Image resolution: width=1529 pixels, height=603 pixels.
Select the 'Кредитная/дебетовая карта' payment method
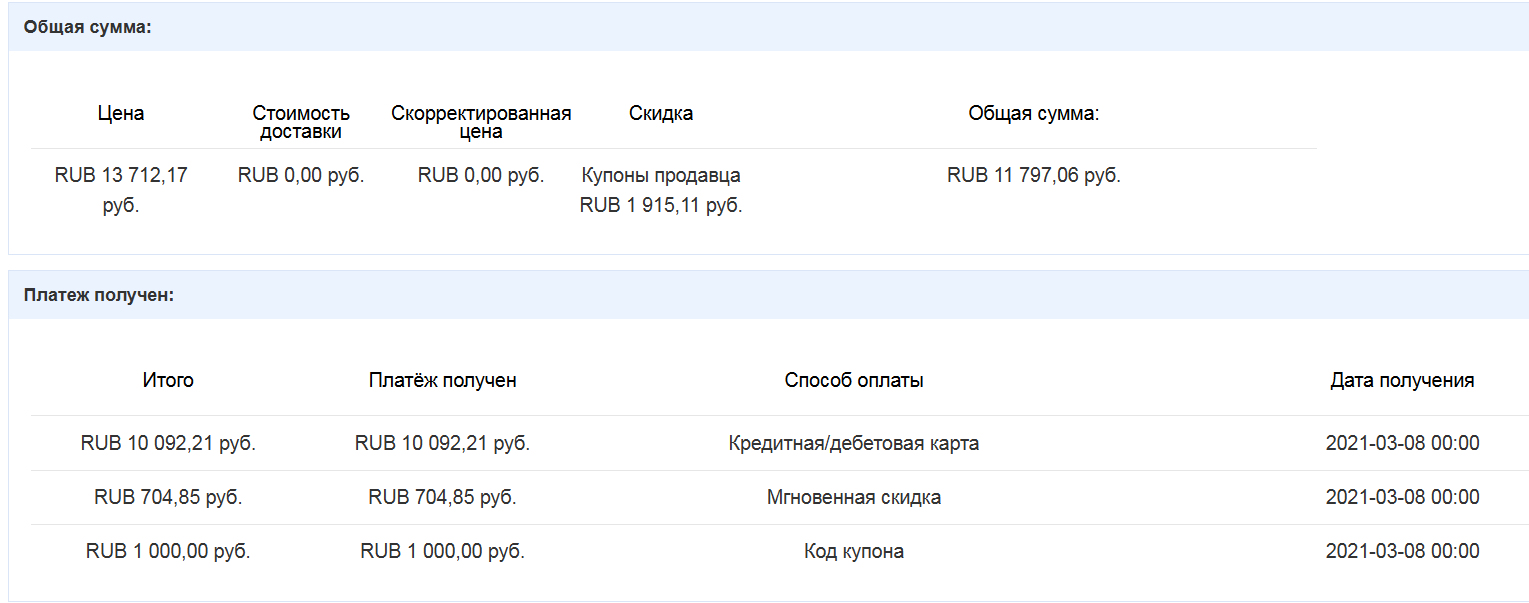(x=854, y=443)
